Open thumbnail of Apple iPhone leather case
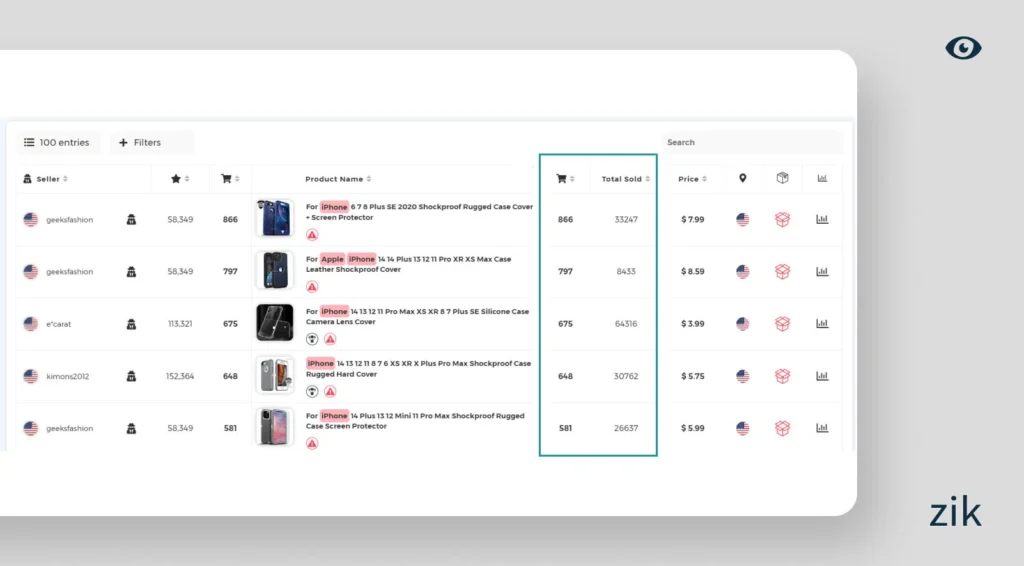This screenshot has height=566, width=1024. coord(275,270)
